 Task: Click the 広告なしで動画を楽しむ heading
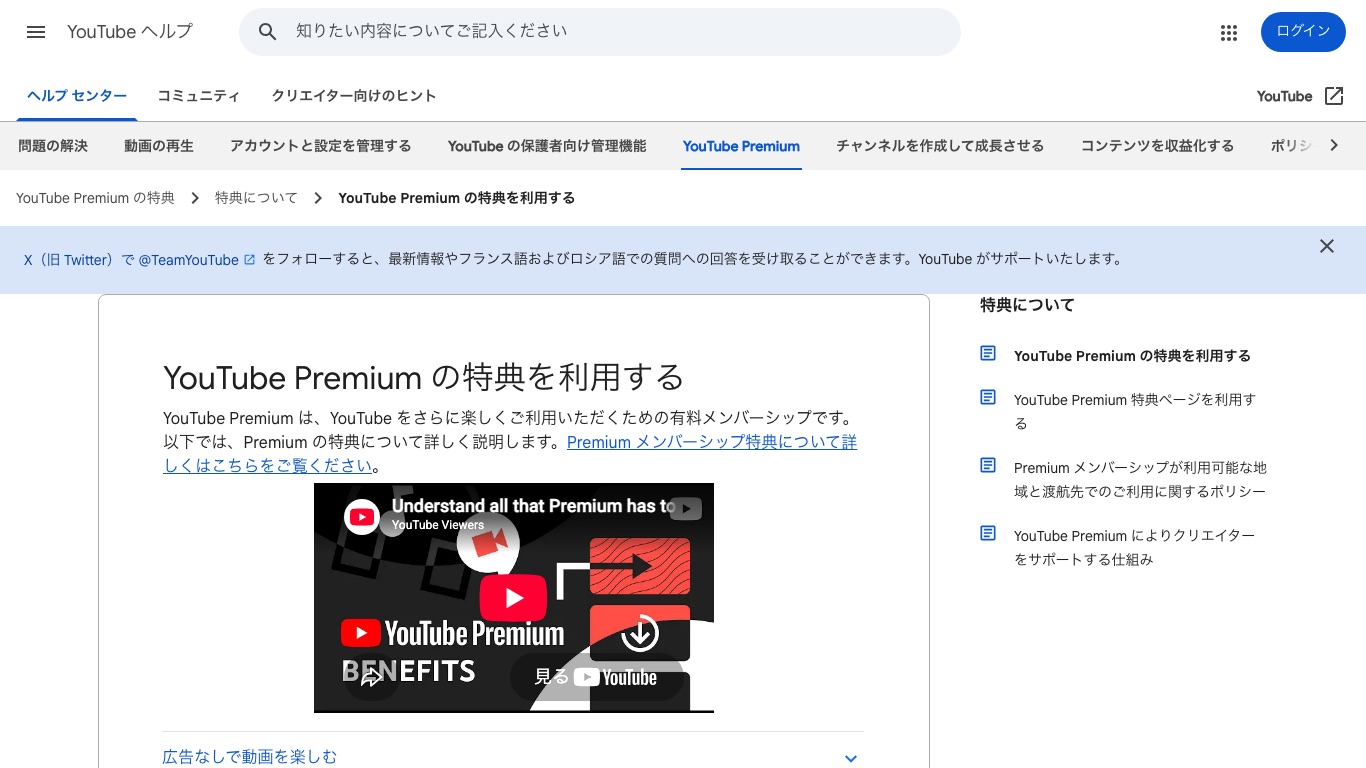tap(250, 757)
